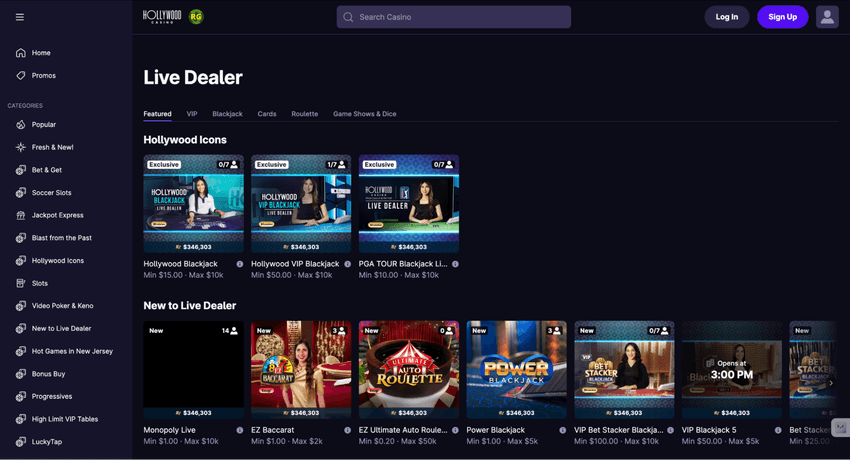850x460 pixels.
Task: Open New to Live Dealer sidebar link
Action: click(61, 328)
